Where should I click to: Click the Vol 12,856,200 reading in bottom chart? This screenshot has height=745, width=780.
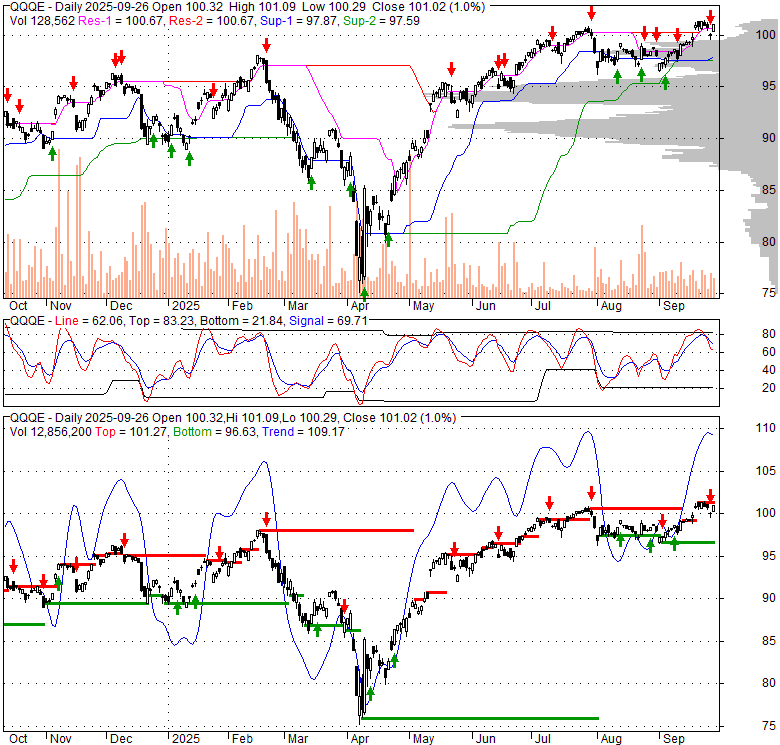click(x=51, y=432)
